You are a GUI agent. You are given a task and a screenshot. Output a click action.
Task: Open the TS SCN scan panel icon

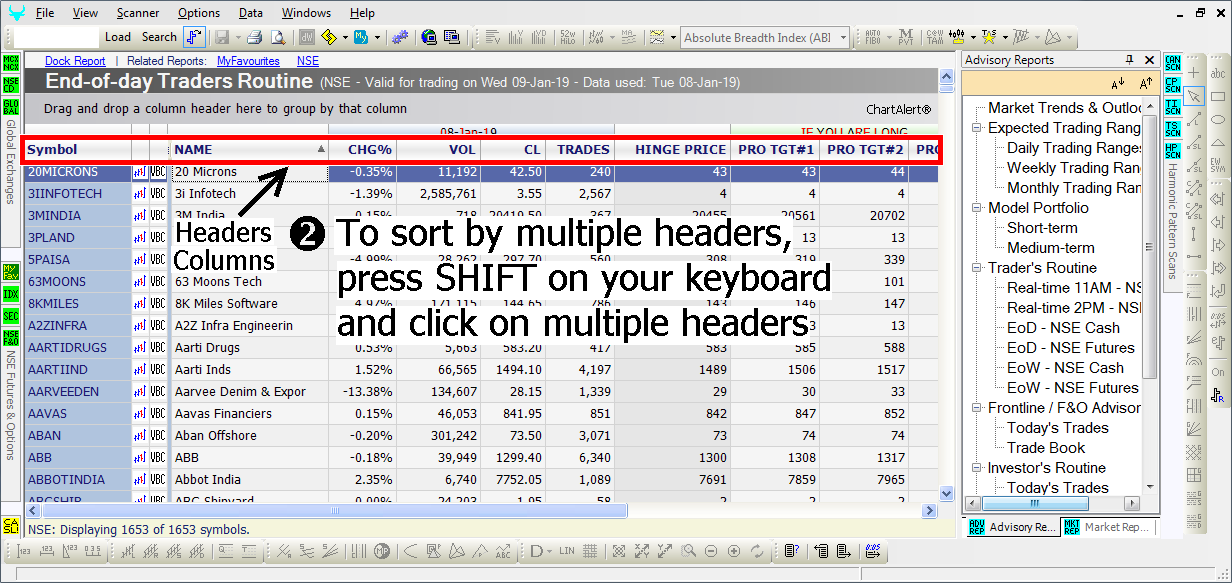(x=1173, y=129)
